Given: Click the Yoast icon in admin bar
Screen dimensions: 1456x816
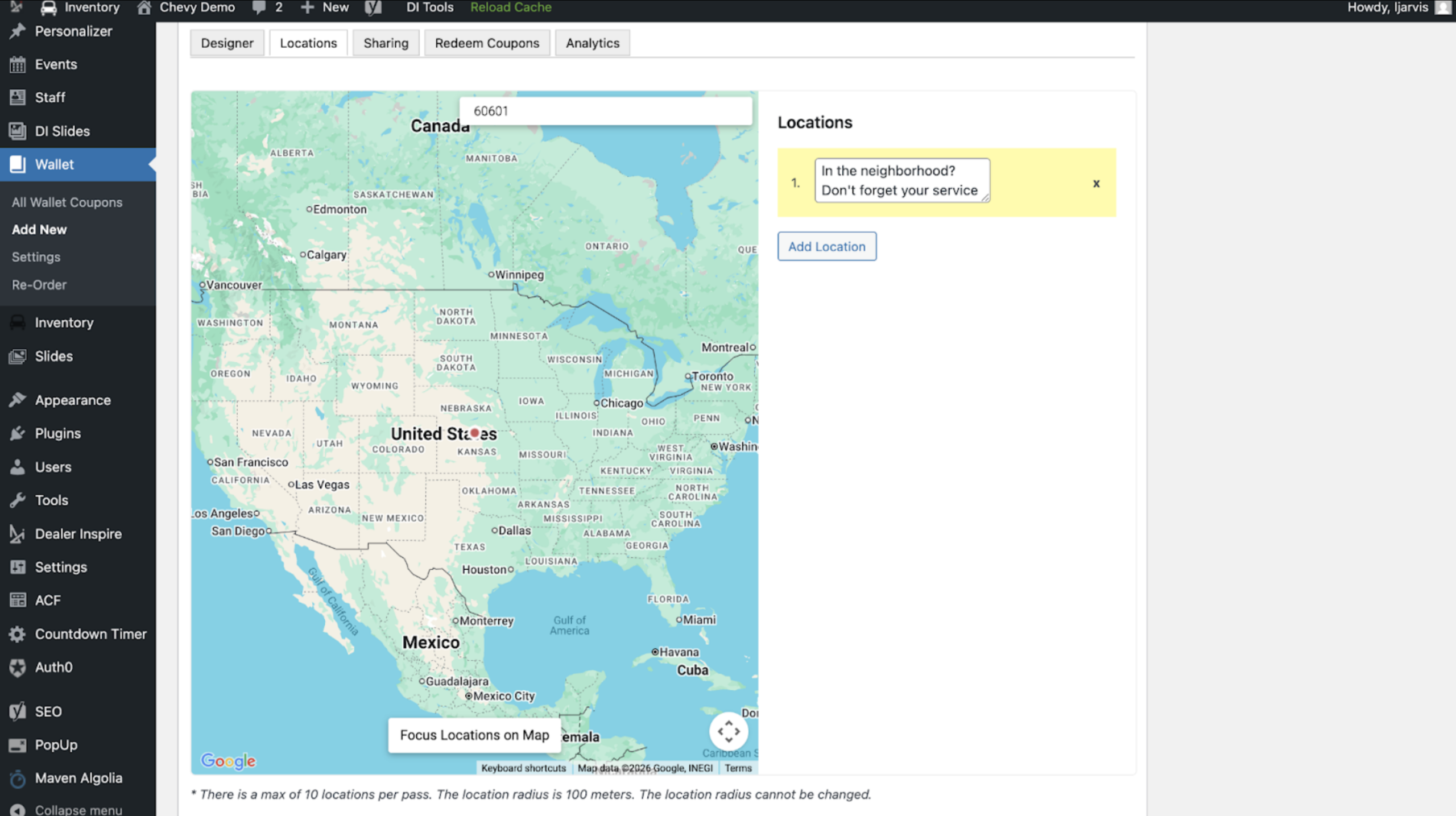Looking at the screenshot, I should click(x=373, y=7).
